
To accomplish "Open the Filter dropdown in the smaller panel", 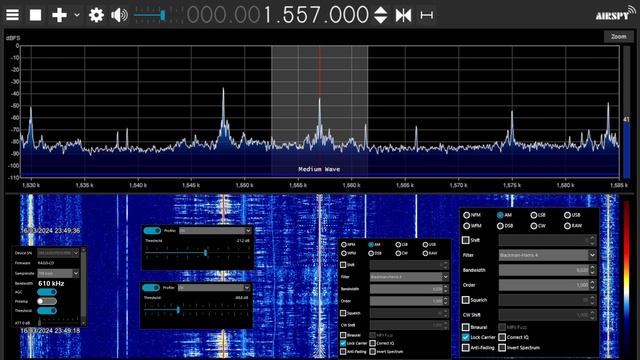I will click(x=409, y=277).
